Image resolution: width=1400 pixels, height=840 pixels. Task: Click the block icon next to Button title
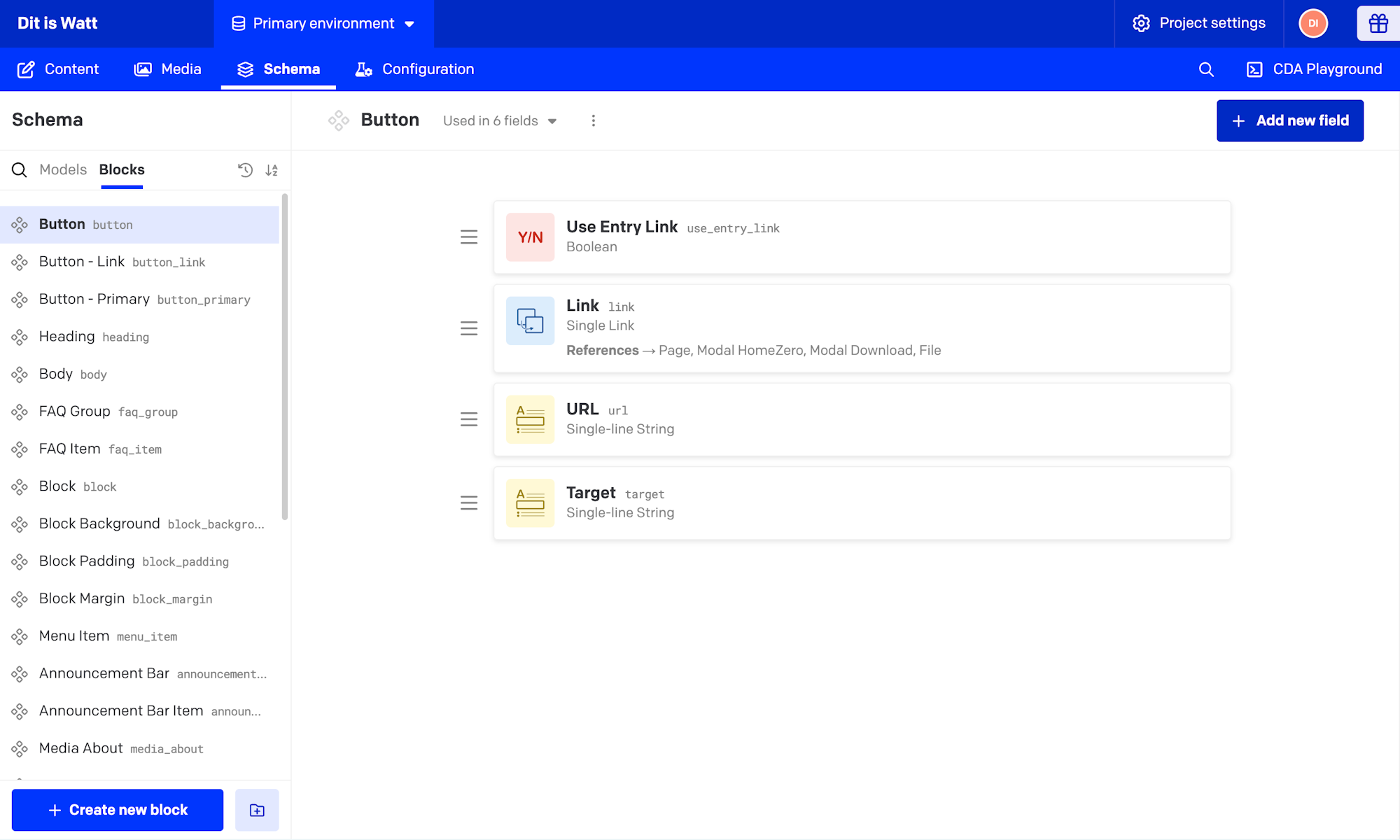[339, 120]
